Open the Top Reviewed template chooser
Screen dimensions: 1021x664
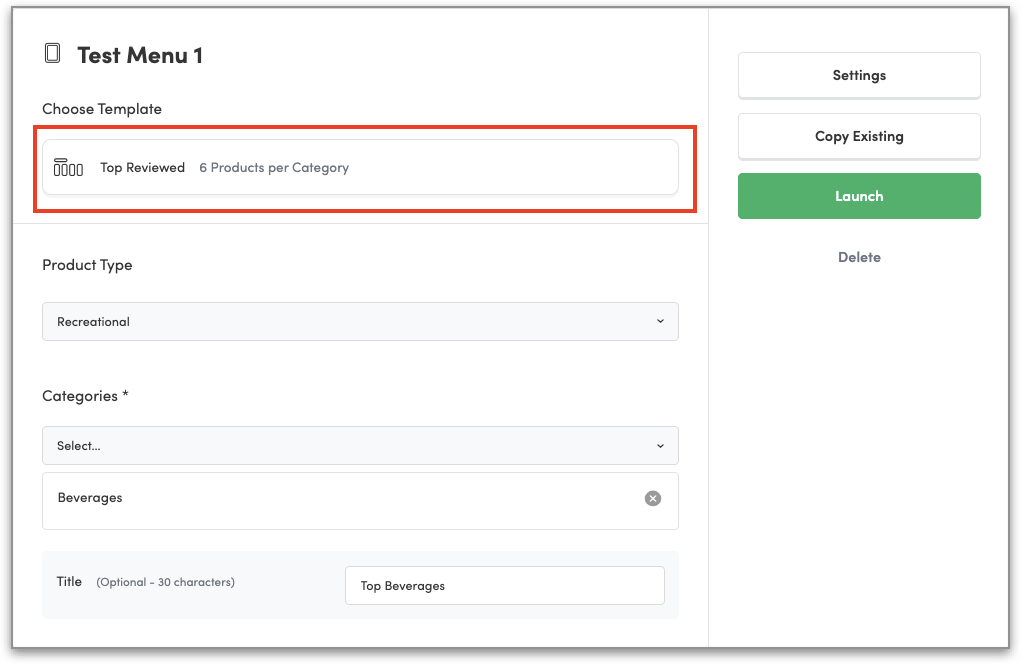pos(360,168)
